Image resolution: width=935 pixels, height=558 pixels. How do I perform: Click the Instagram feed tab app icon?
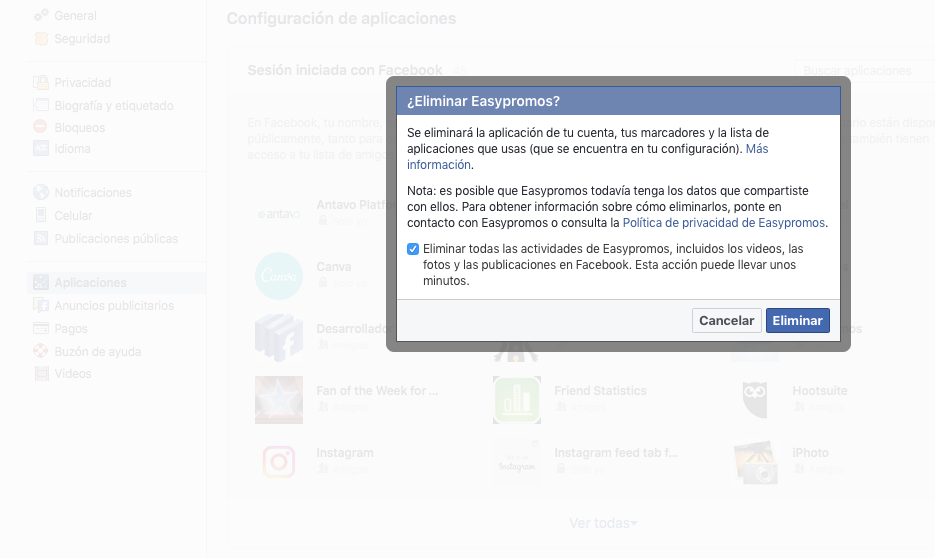coord(517,462)
